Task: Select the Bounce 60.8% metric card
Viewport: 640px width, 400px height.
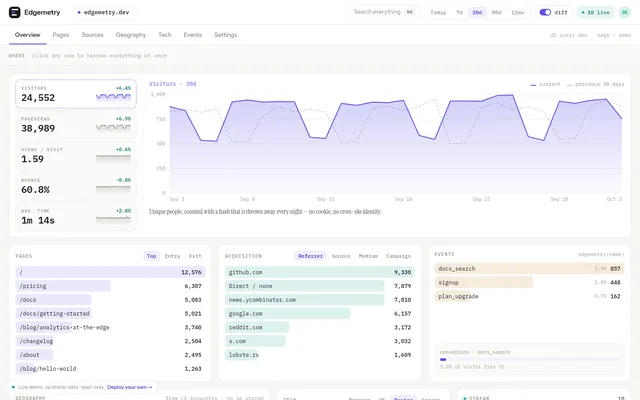Action: coord(76,186)
